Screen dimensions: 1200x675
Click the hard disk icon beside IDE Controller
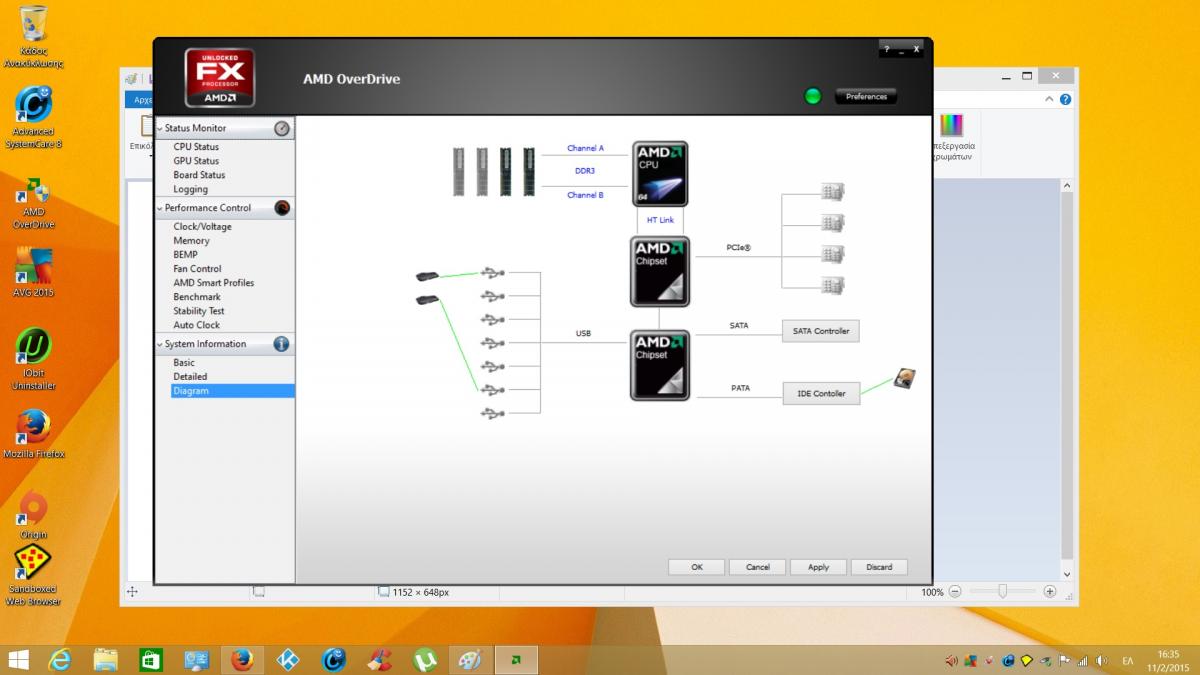(x=904, y=379)
